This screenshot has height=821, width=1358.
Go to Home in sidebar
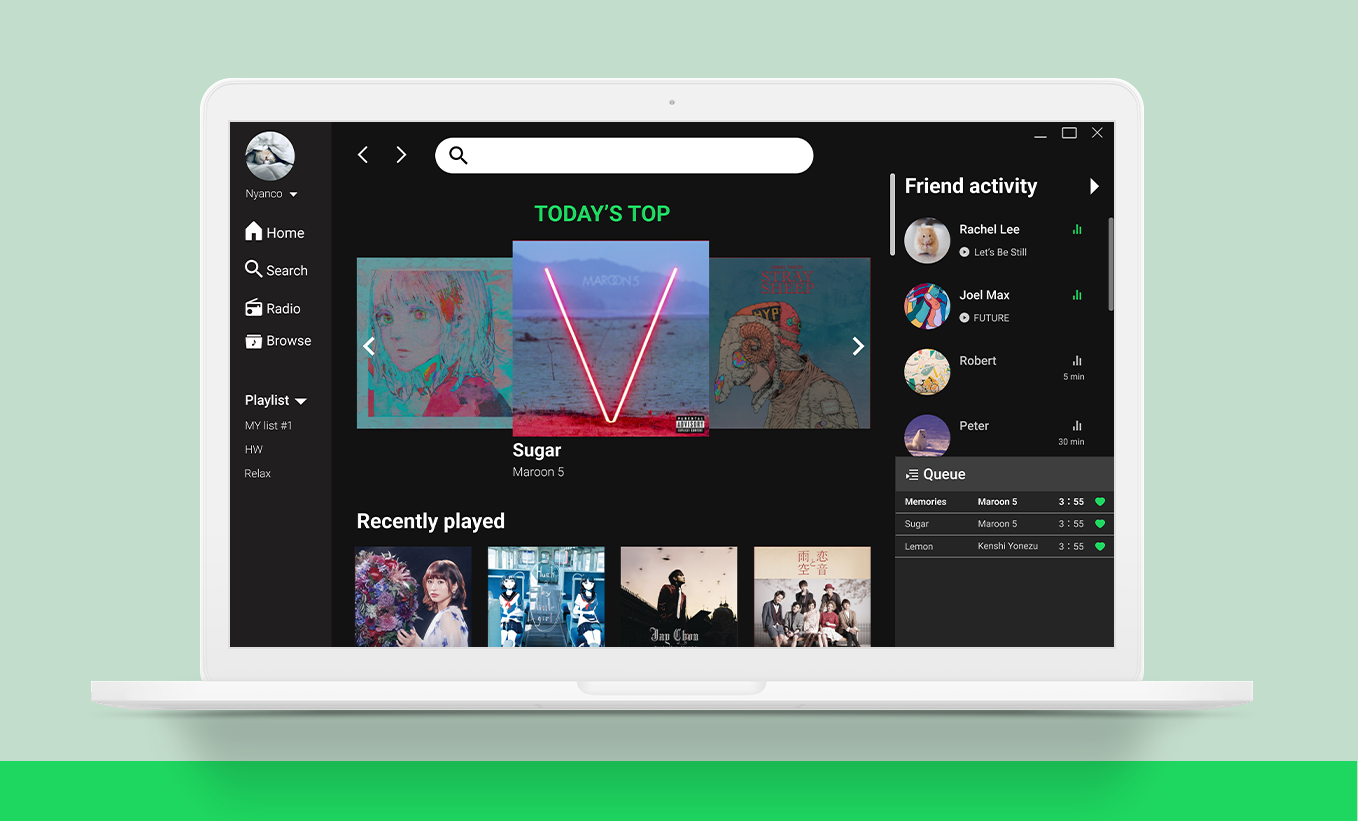275,232
